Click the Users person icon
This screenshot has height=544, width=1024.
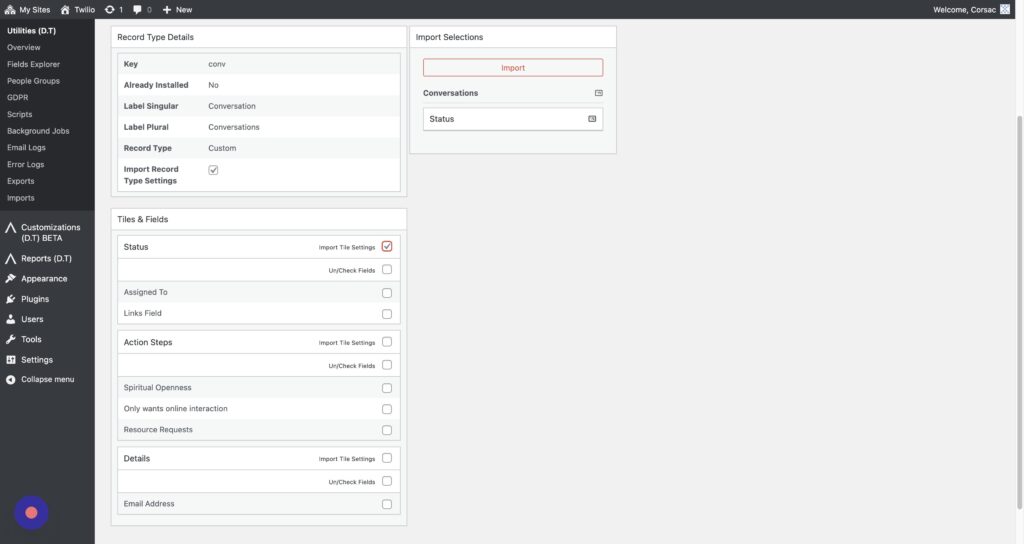[x=11, y=319]
